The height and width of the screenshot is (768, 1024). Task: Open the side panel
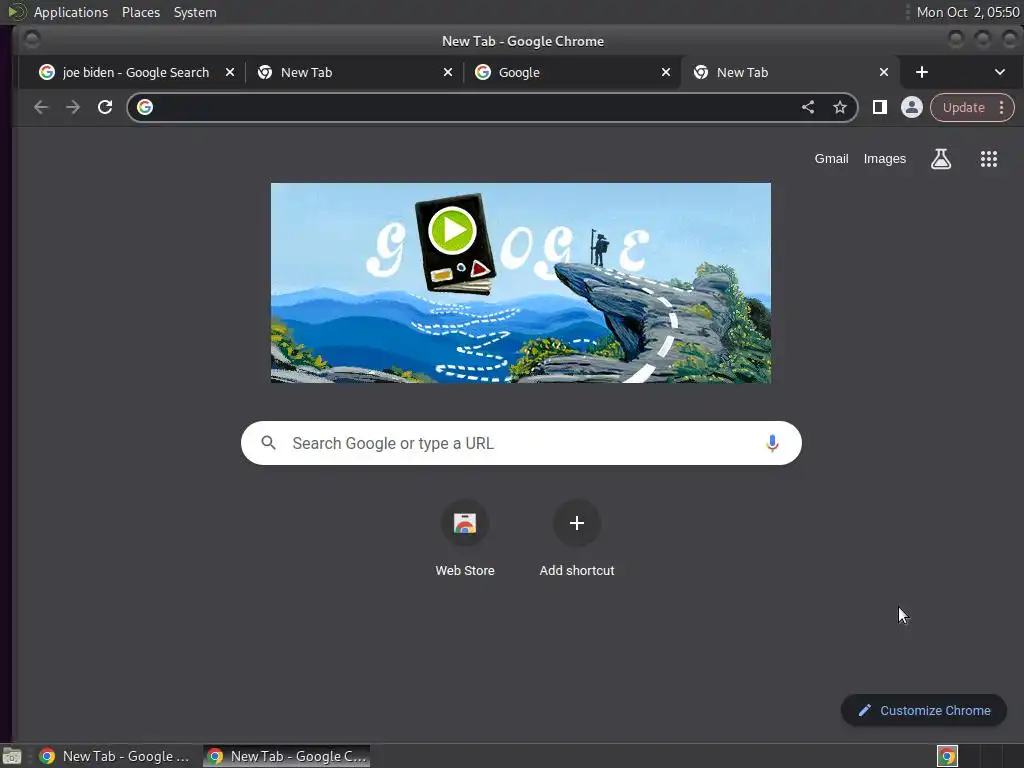880,107
